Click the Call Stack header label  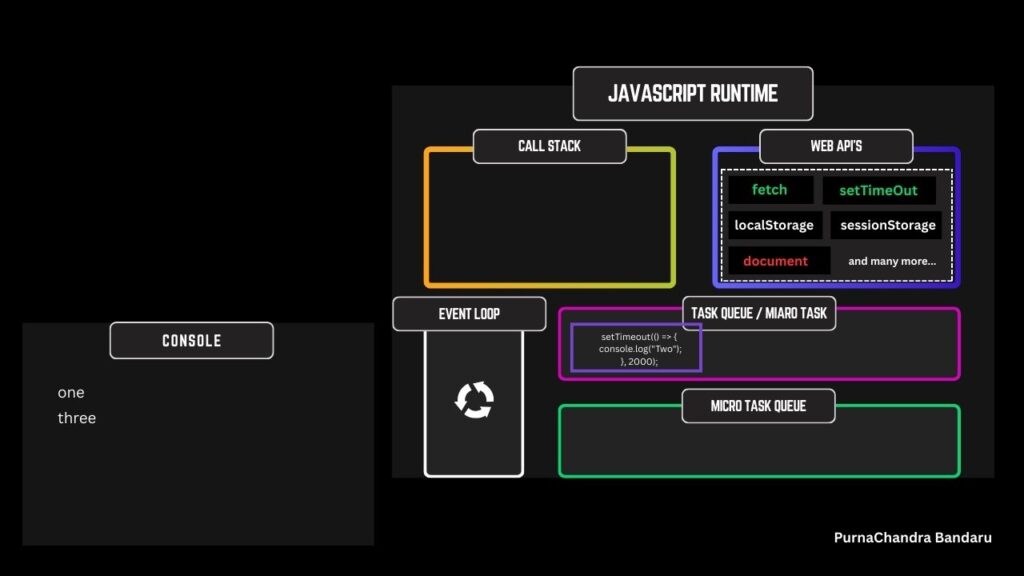pyautogui.click(x=549, y=146)
